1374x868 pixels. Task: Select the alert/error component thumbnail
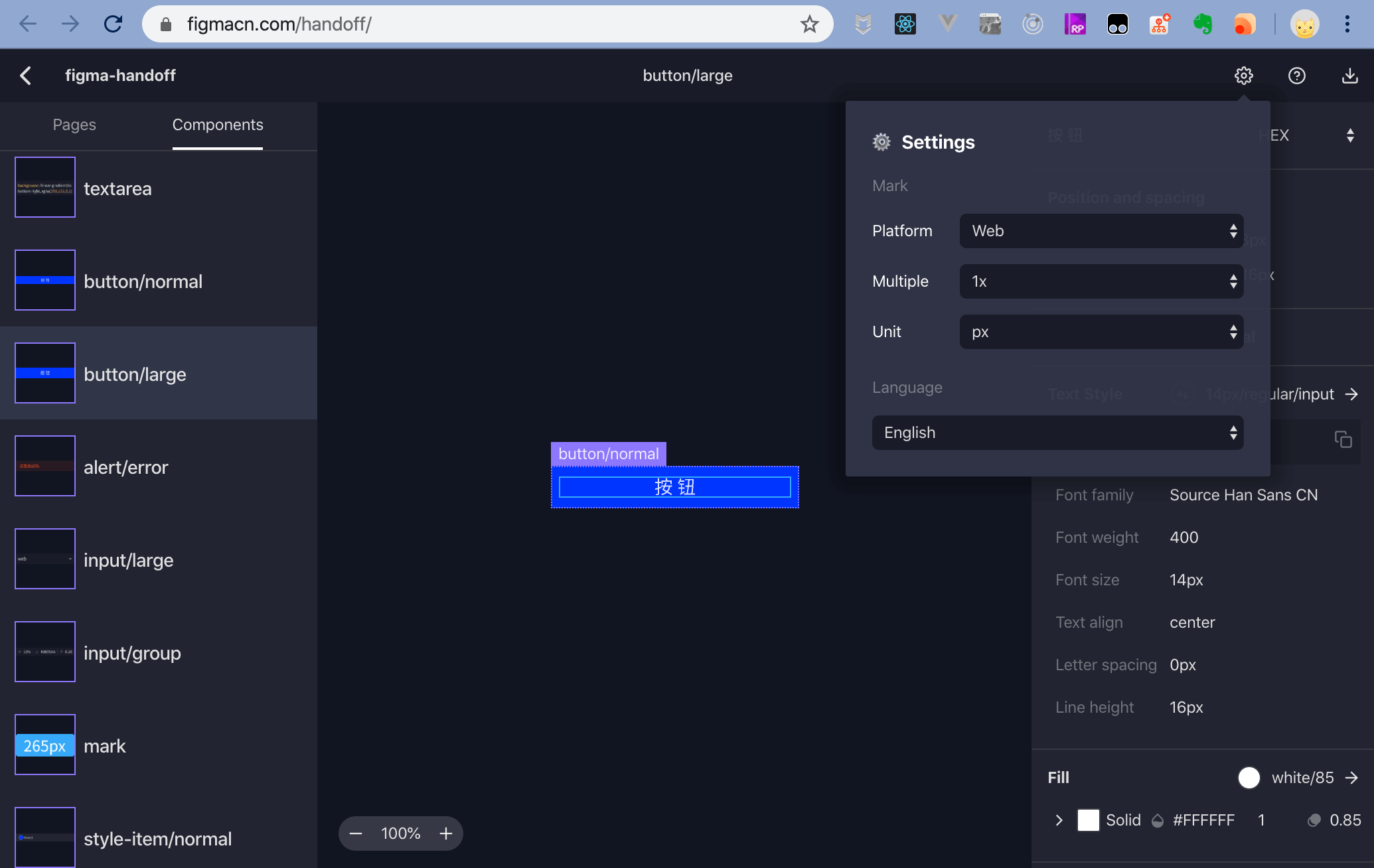45,466
